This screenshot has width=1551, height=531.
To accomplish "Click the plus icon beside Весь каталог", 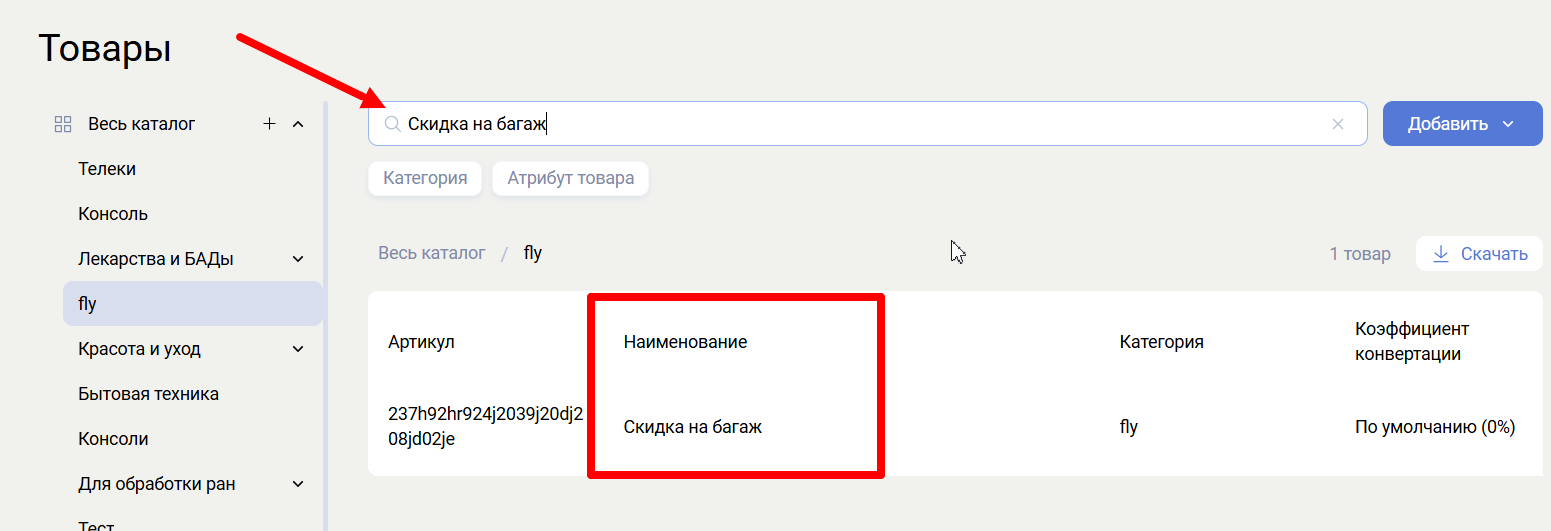I will click(x=269, y=124).
